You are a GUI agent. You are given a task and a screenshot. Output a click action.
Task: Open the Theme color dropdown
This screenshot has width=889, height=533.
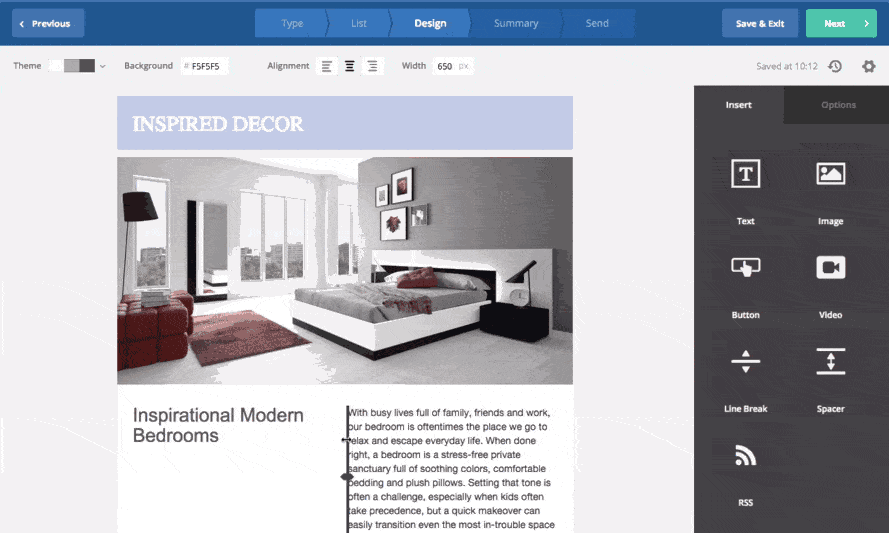click(x=80, y=66)
